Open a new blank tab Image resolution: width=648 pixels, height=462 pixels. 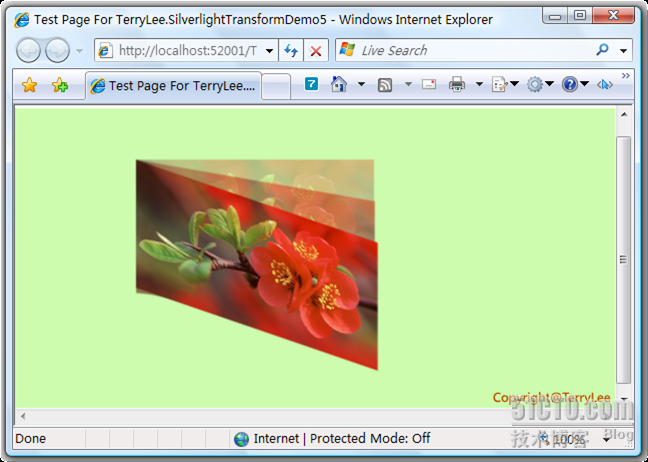coord(276,86)
